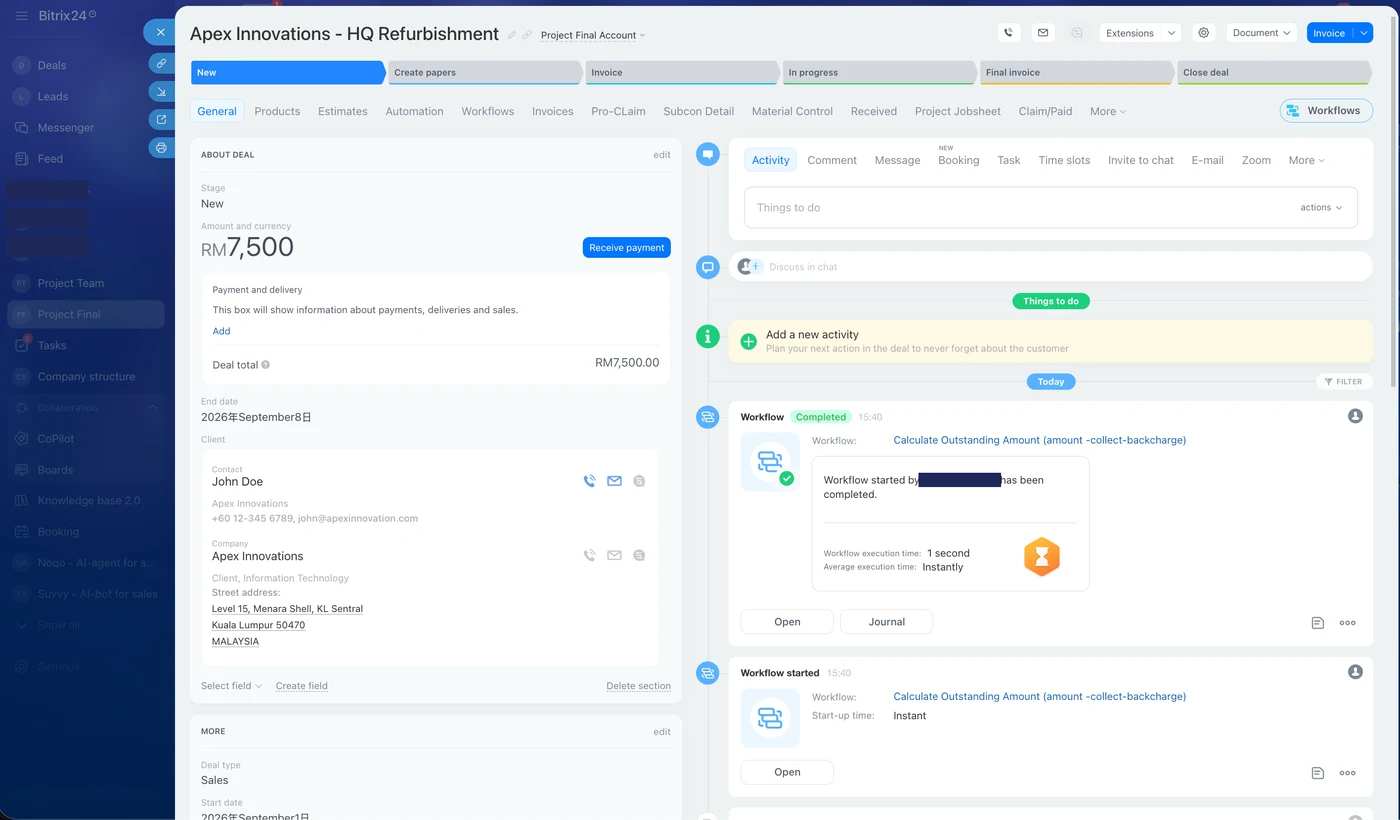Click the green plus to add a new activity
This screenshot has height=820, width=1400.
tap(748, 341)
